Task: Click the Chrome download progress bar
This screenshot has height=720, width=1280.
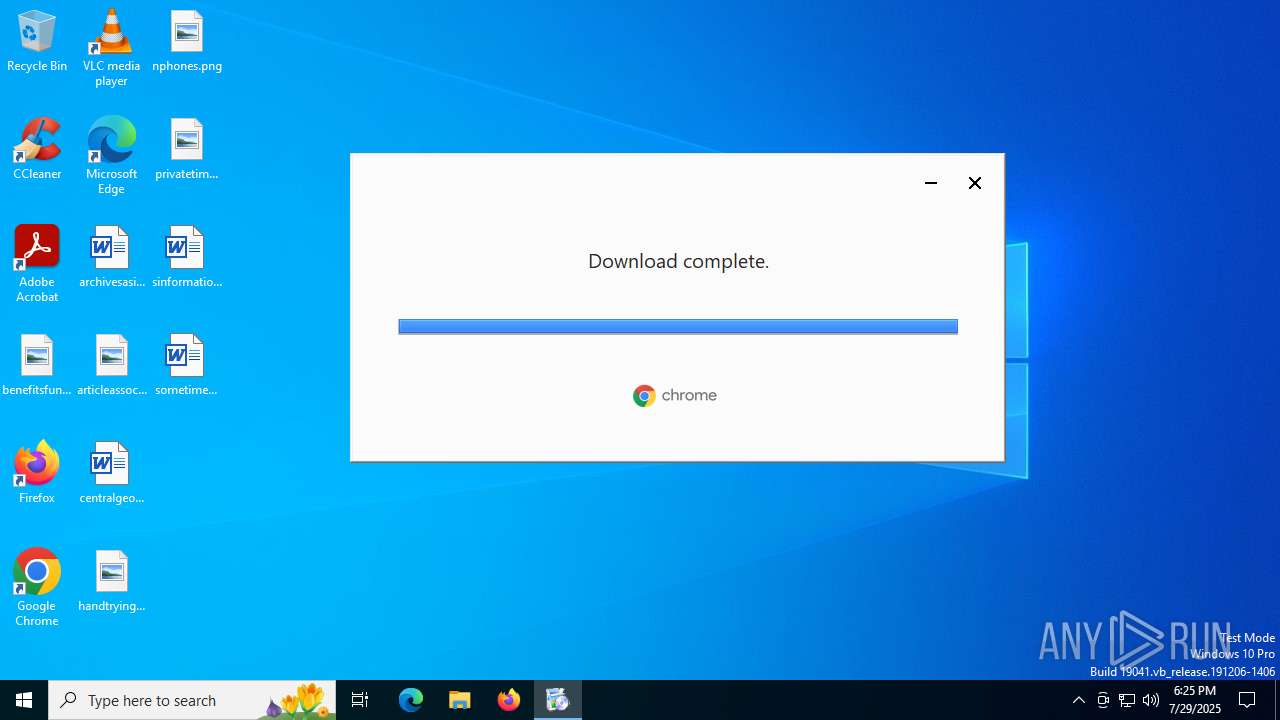Action: [678, 327]
